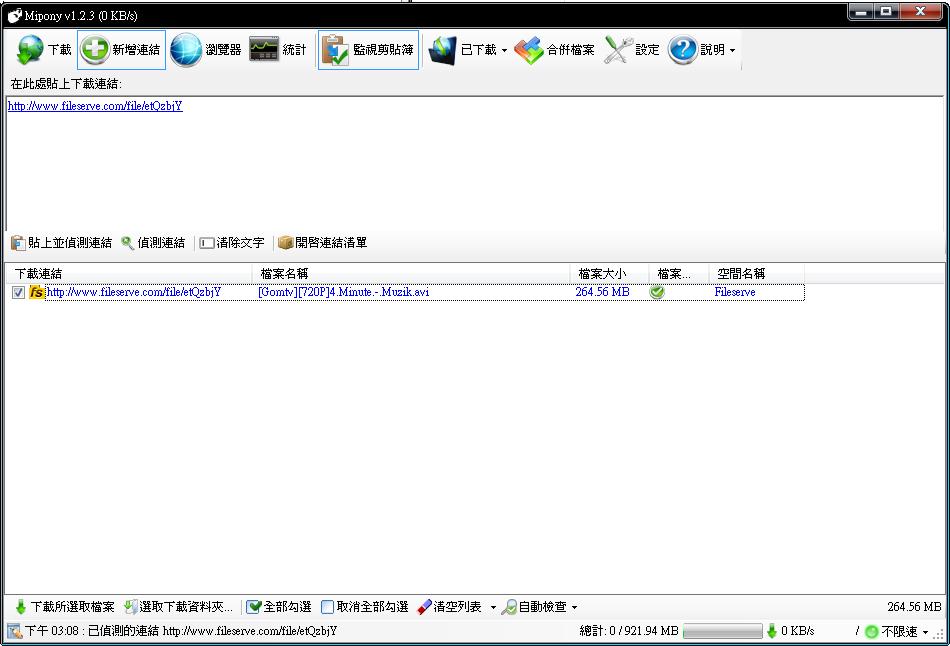Screen dimensions: 950x646
Task: Open the 統計 statistics monitor icon
Action: point(264,50)
